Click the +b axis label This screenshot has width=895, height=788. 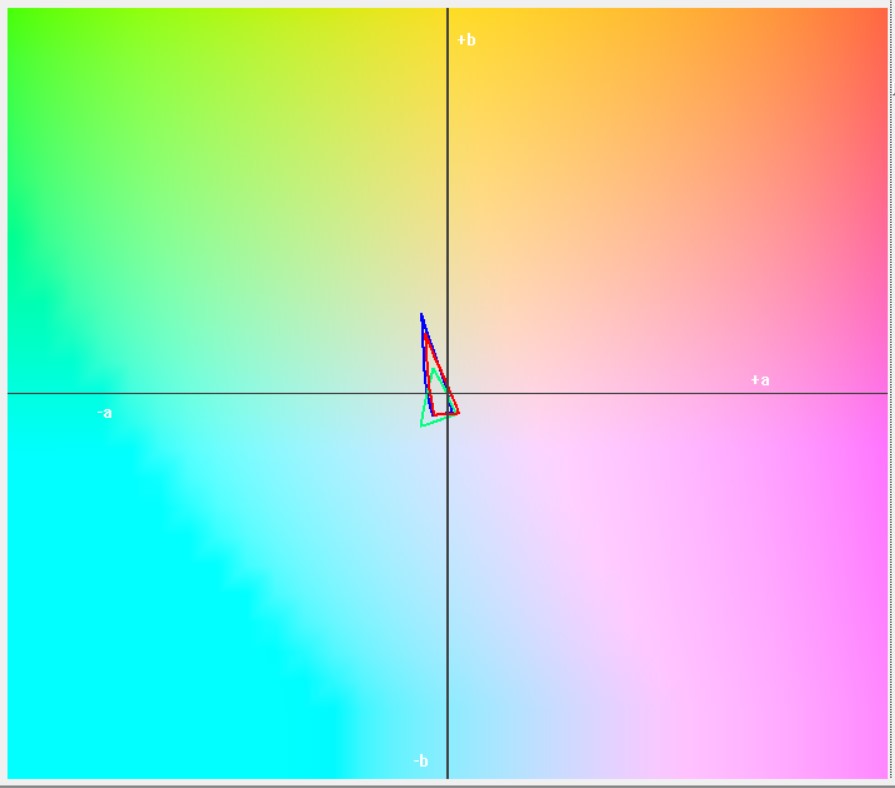coord(466,40)
